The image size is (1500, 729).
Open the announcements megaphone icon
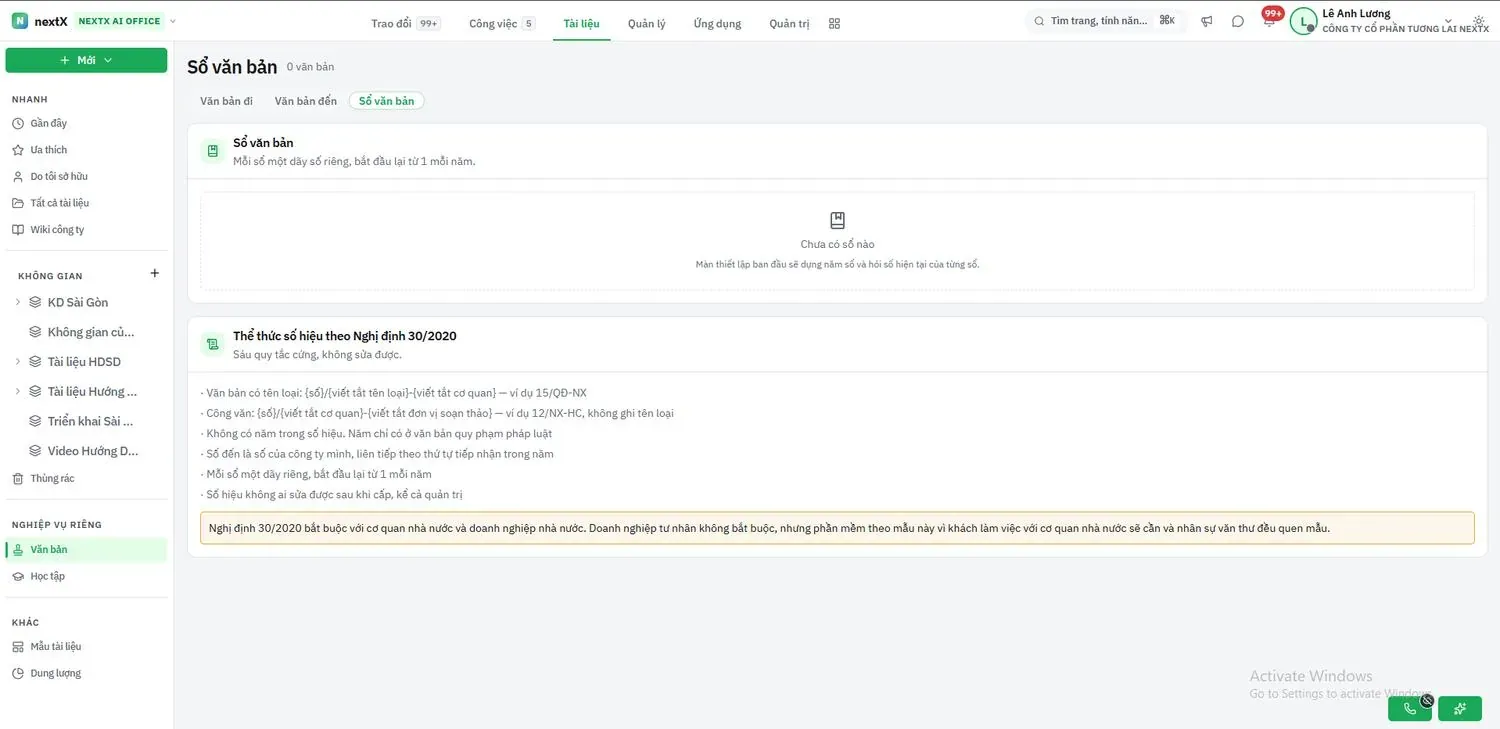pyautogui.click(x=1207, y=21)
